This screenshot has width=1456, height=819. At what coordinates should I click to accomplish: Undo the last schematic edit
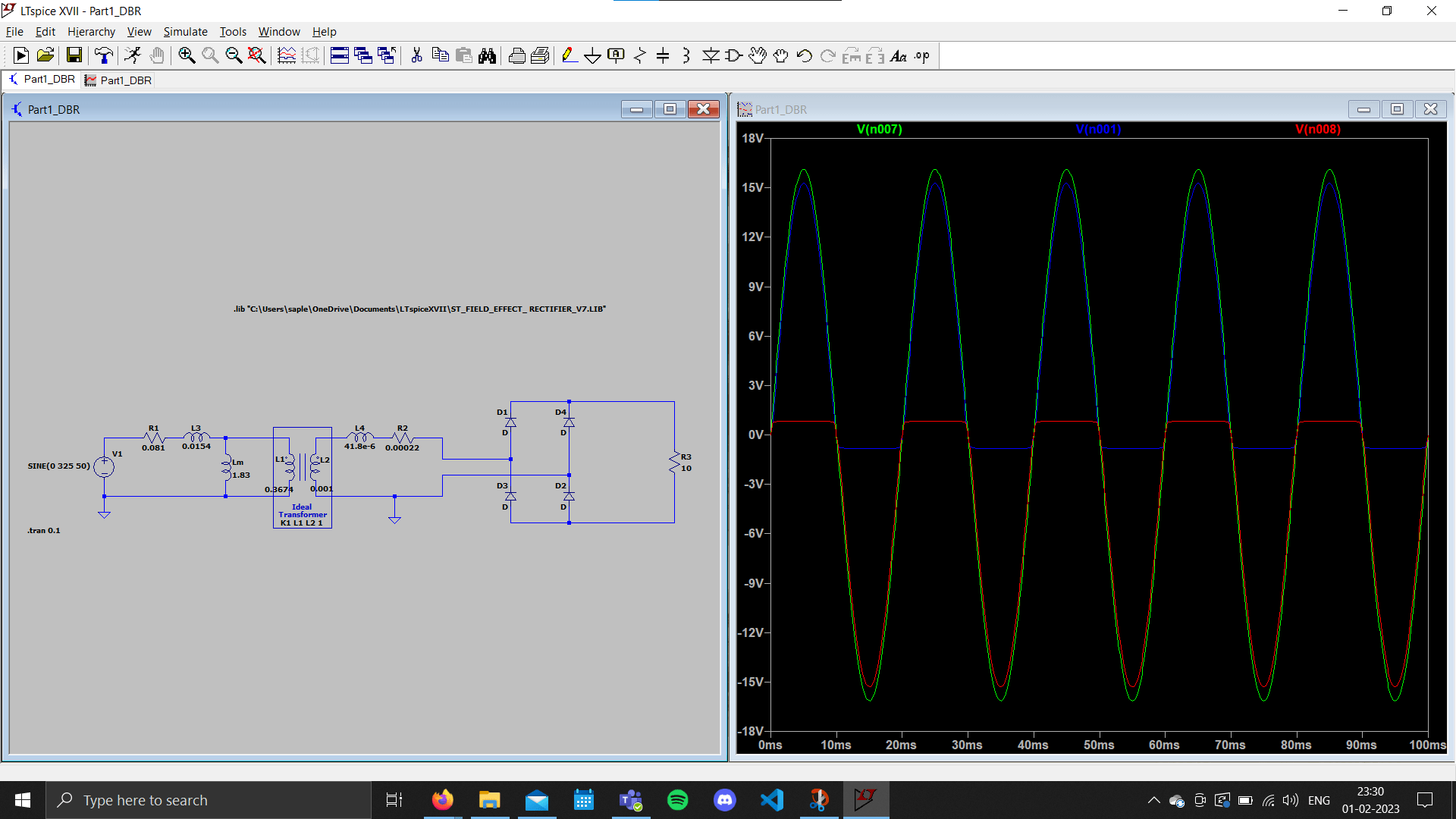804,55
